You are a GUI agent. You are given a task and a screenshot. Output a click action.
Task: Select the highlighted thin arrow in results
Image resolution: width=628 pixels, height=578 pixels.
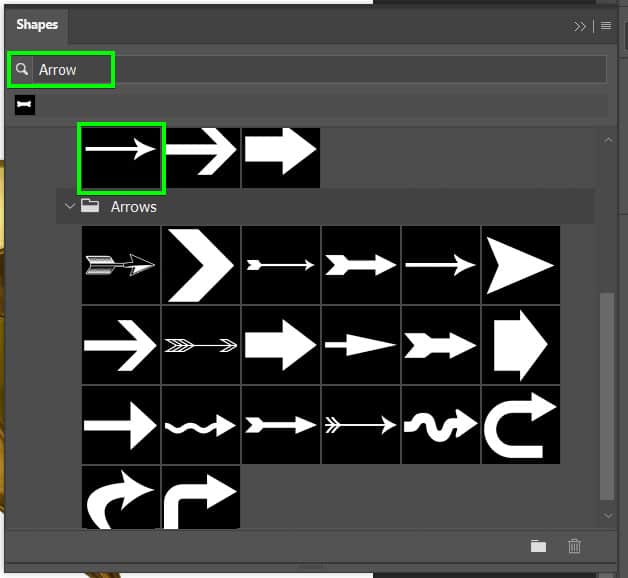click(120, 155)
